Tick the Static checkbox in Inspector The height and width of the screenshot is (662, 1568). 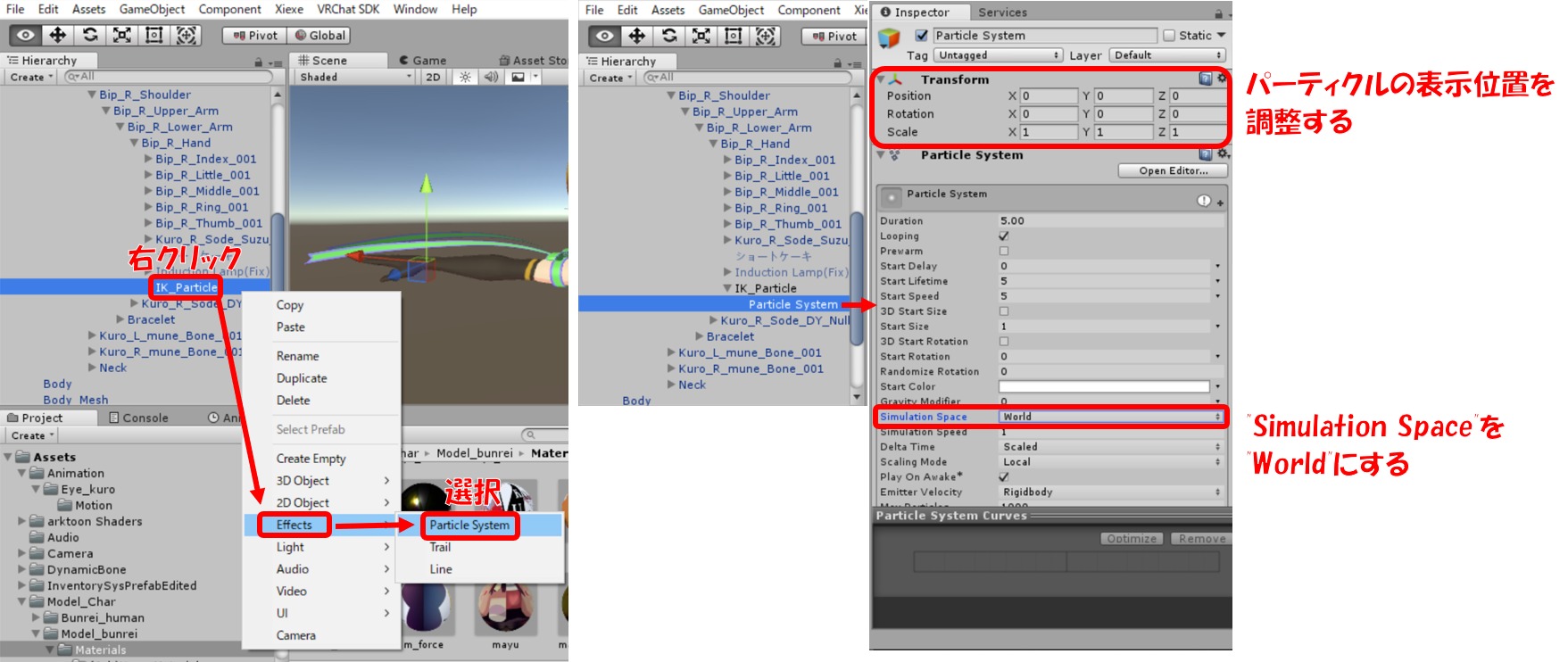[1169, 36]
